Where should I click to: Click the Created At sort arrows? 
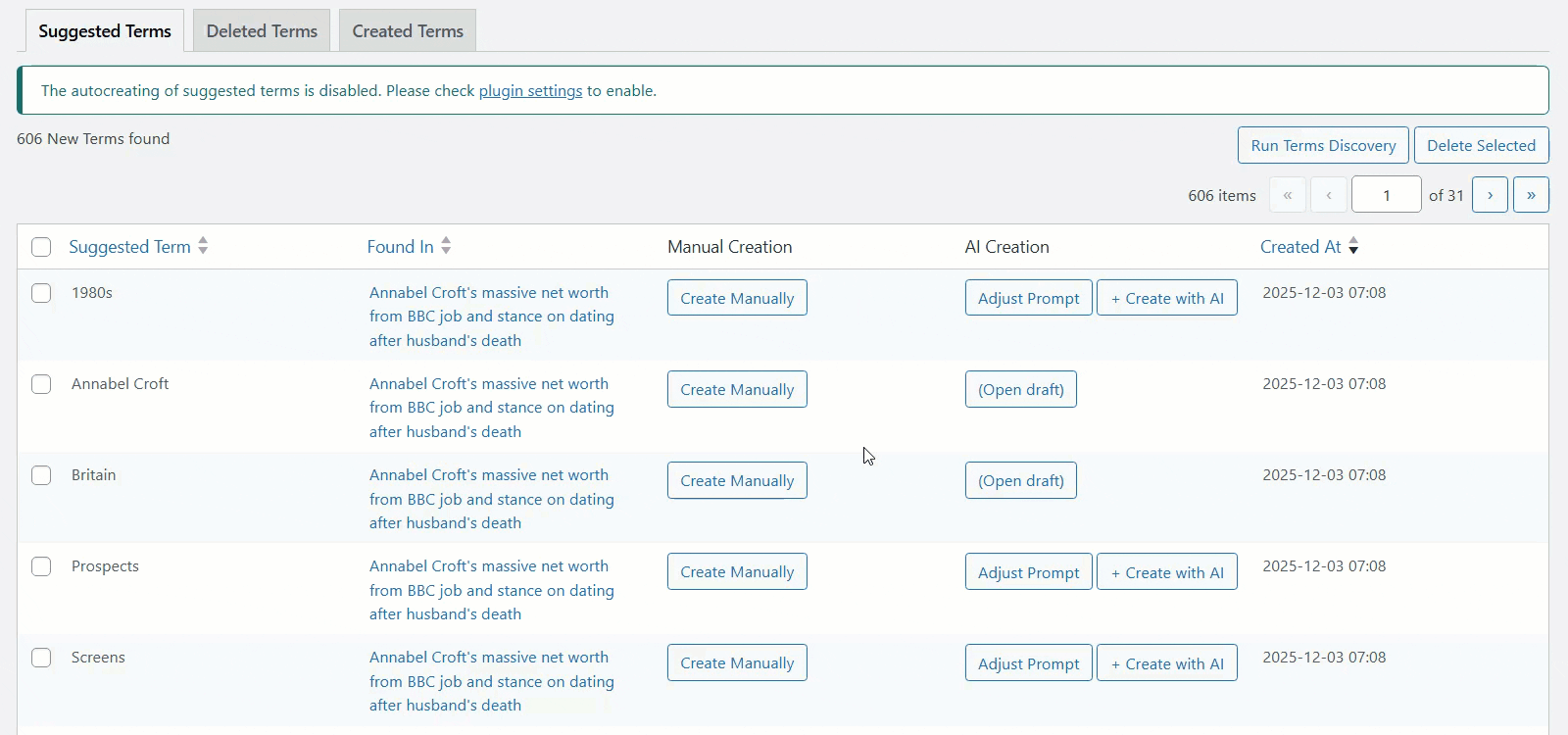pyautogui.click(x=1353, y=246)
